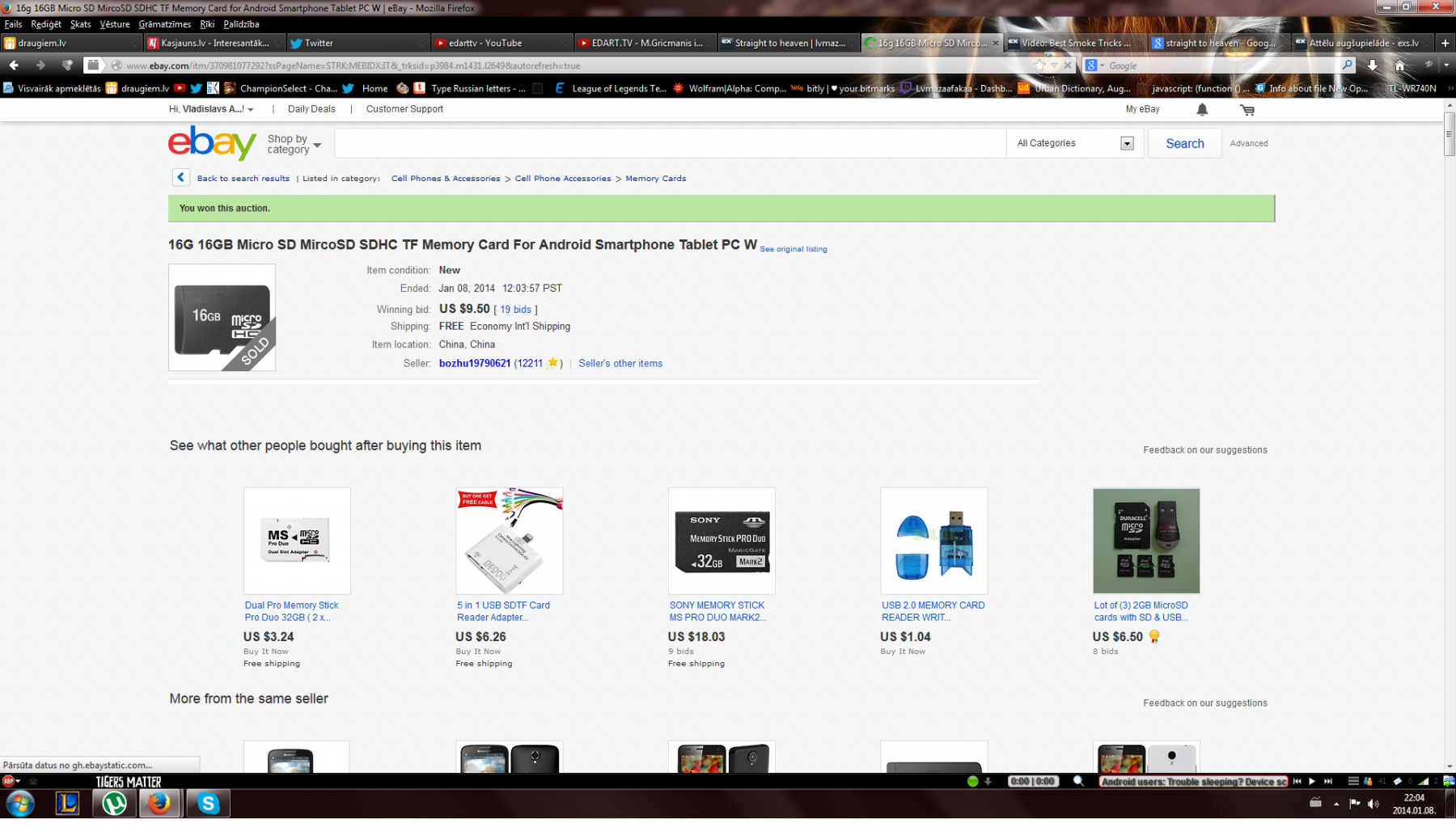
Task: Expand hidden system tray icons arrow
Action: click(1336, 803)
